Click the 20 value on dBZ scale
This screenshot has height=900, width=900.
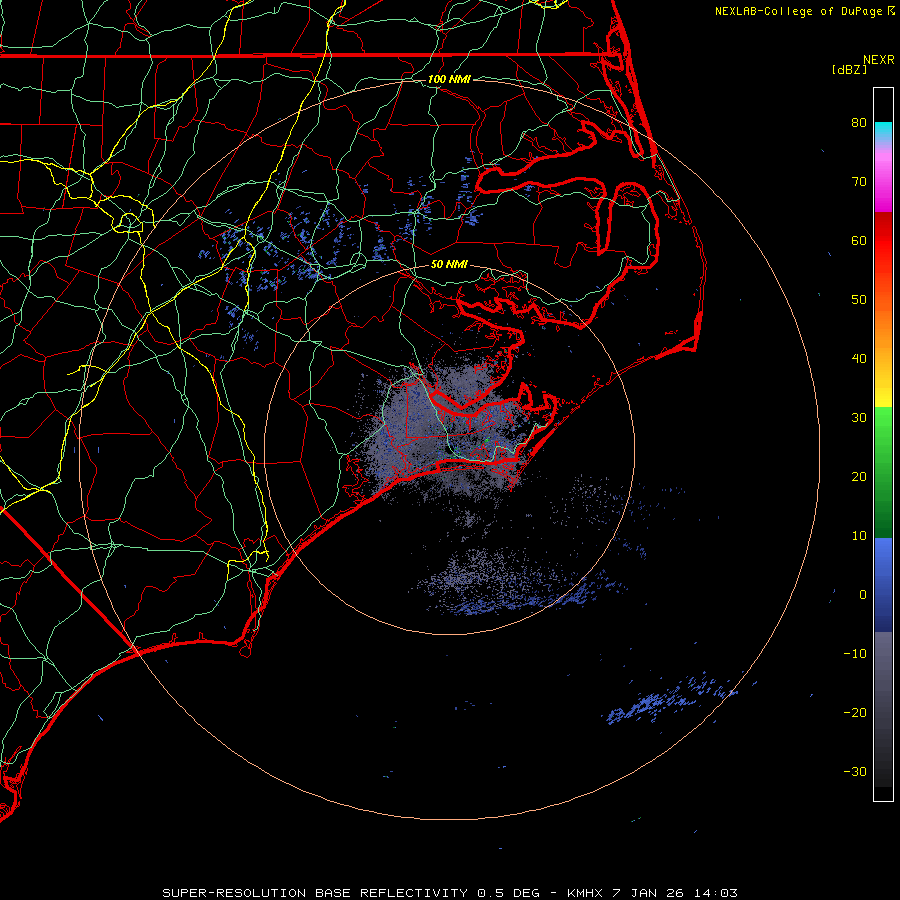(859, 476)
